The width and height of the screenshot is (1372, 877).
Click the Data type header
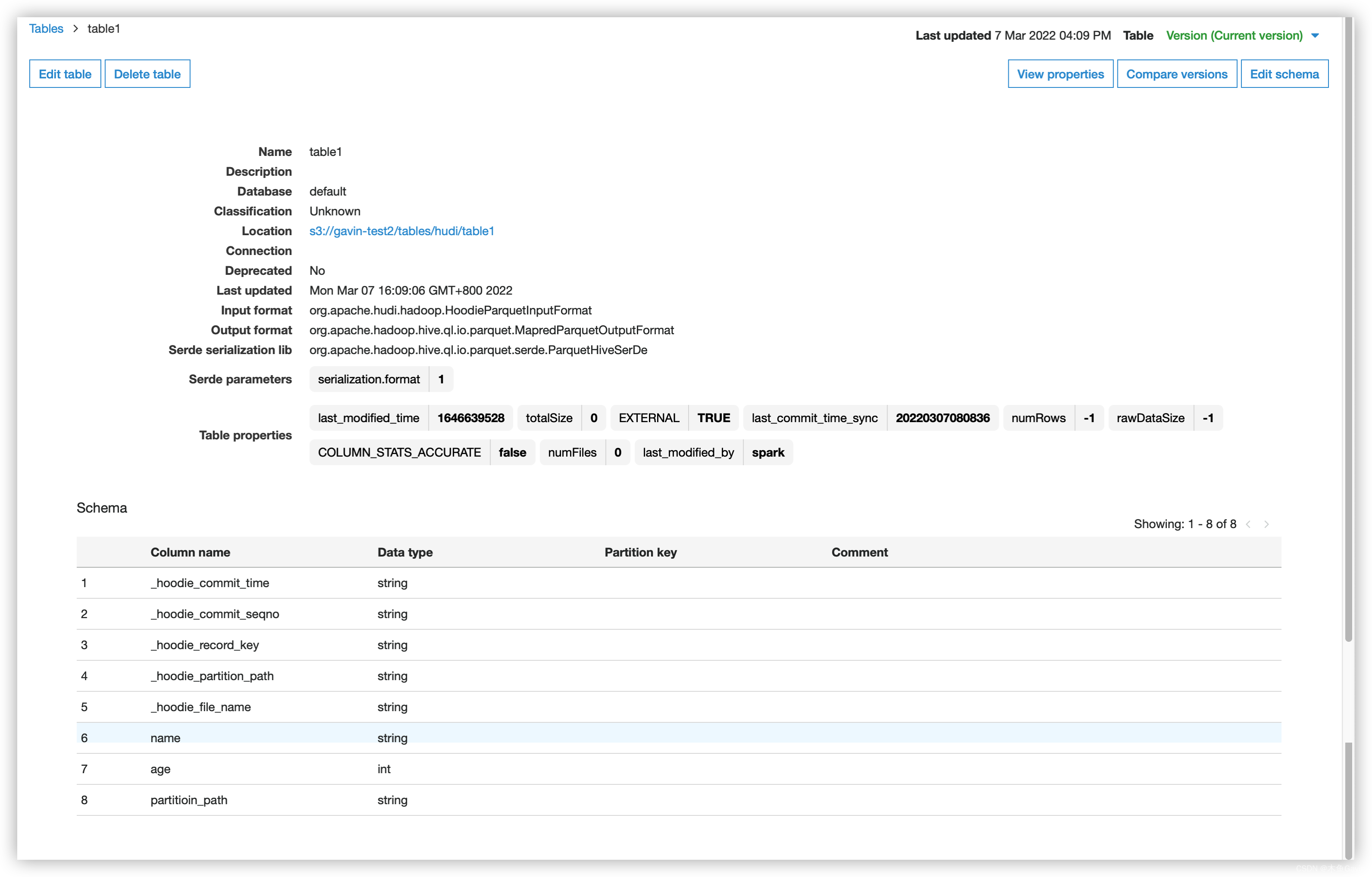pos(405,552)
